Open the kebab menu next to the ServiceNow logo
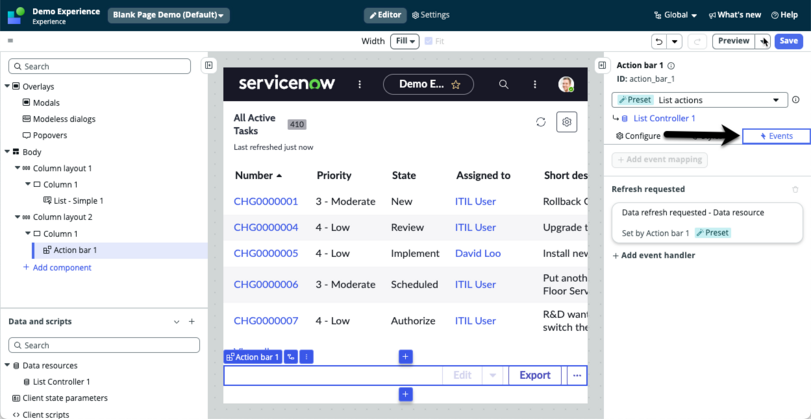The width and height of the screenshot is (811, 419). 360,84
